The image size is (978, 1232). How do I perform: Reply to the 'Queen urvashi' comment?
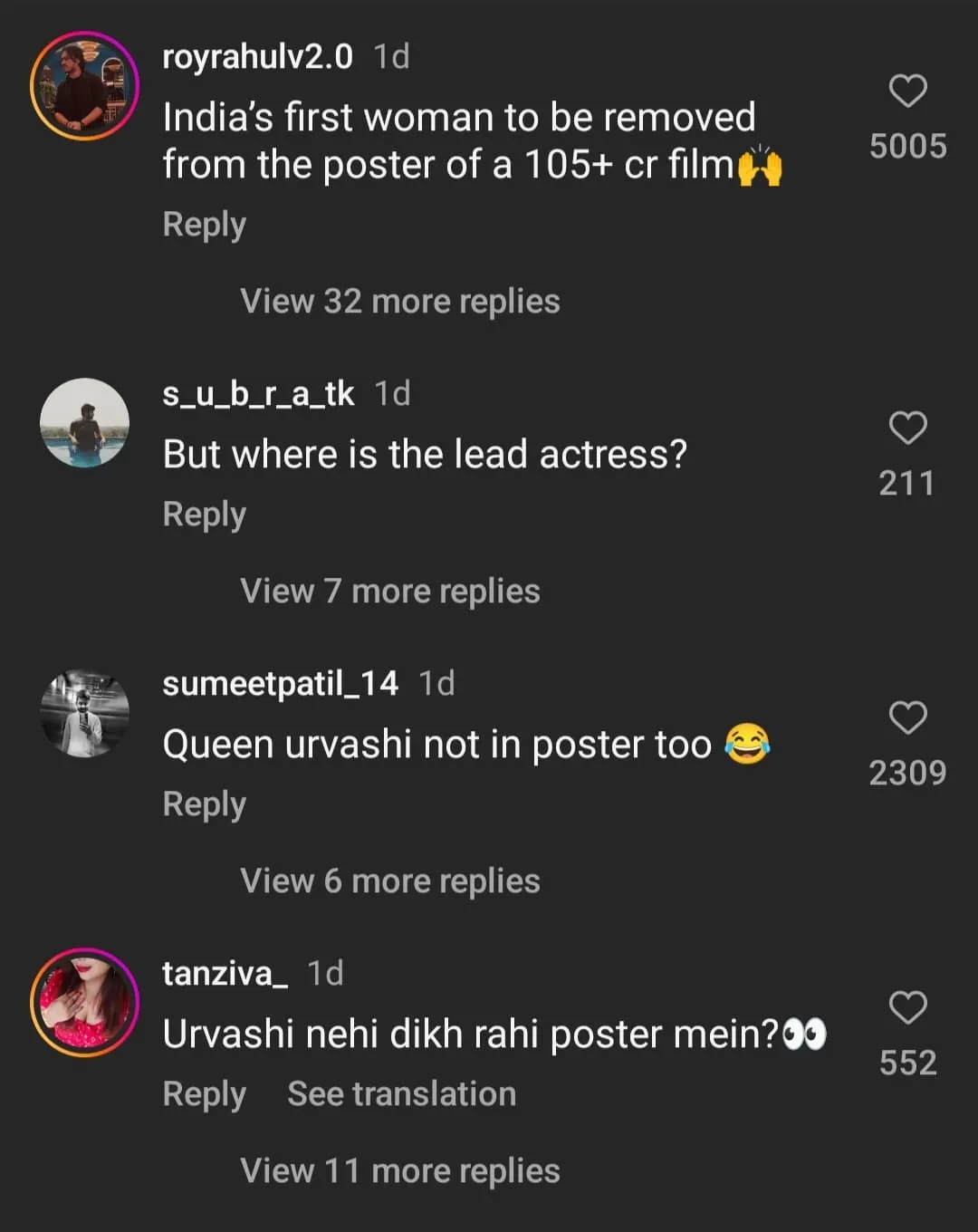point(204,804)
